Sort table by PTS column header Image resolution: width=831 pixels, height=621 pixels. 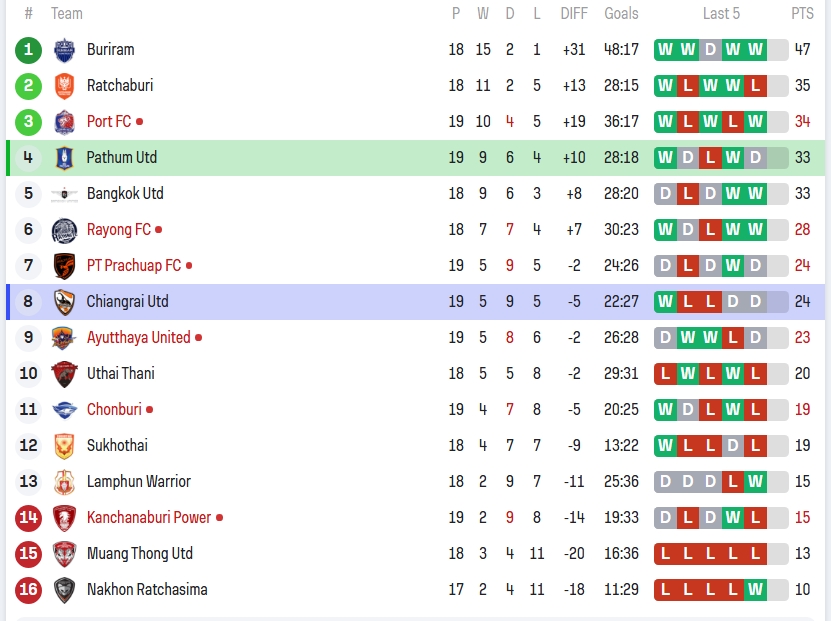tap(802, 13)
